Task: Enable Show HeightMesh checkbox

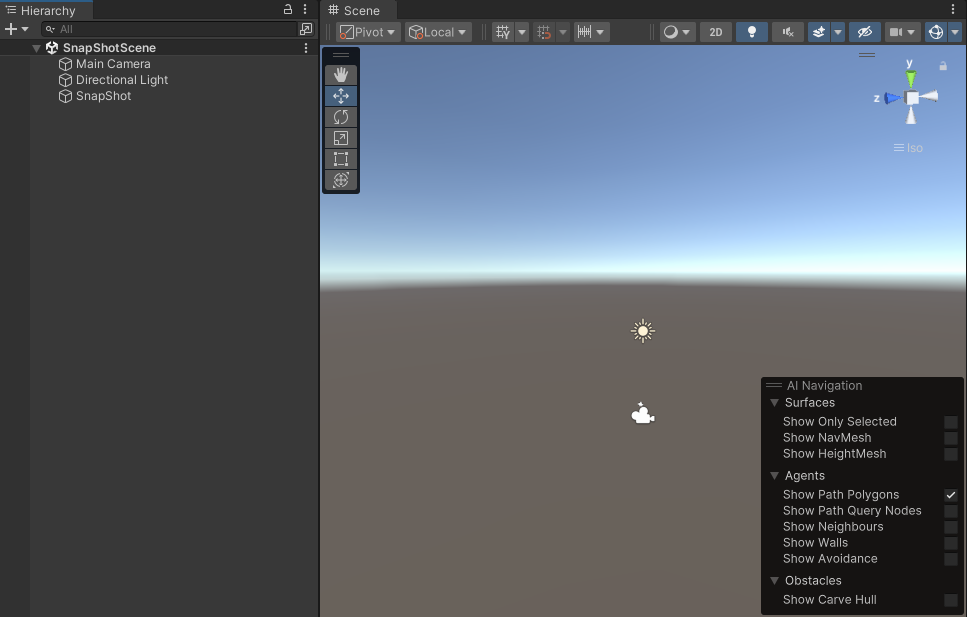Action: [x=951, y=454]
